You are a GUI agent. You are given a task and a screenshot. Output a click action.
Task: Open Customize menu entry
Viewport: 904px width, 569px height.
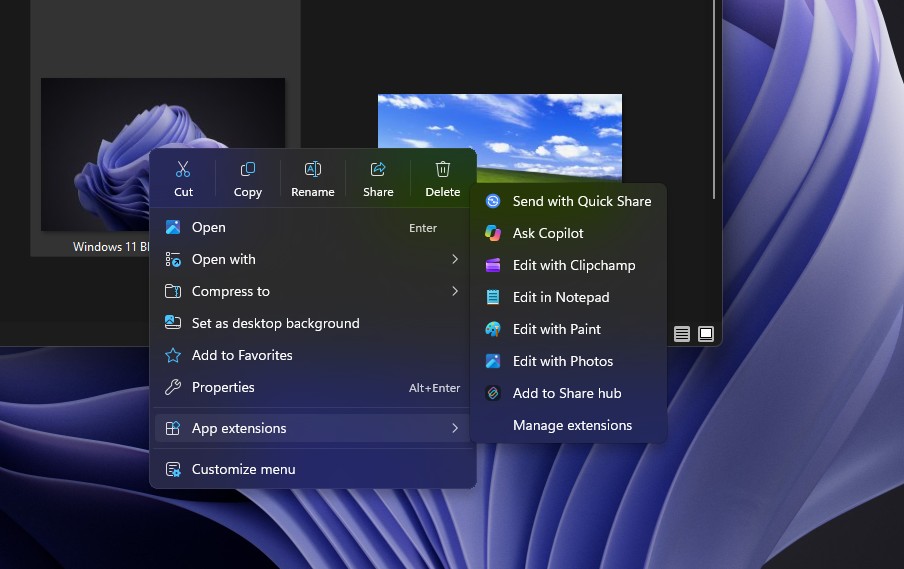(313, 469)
